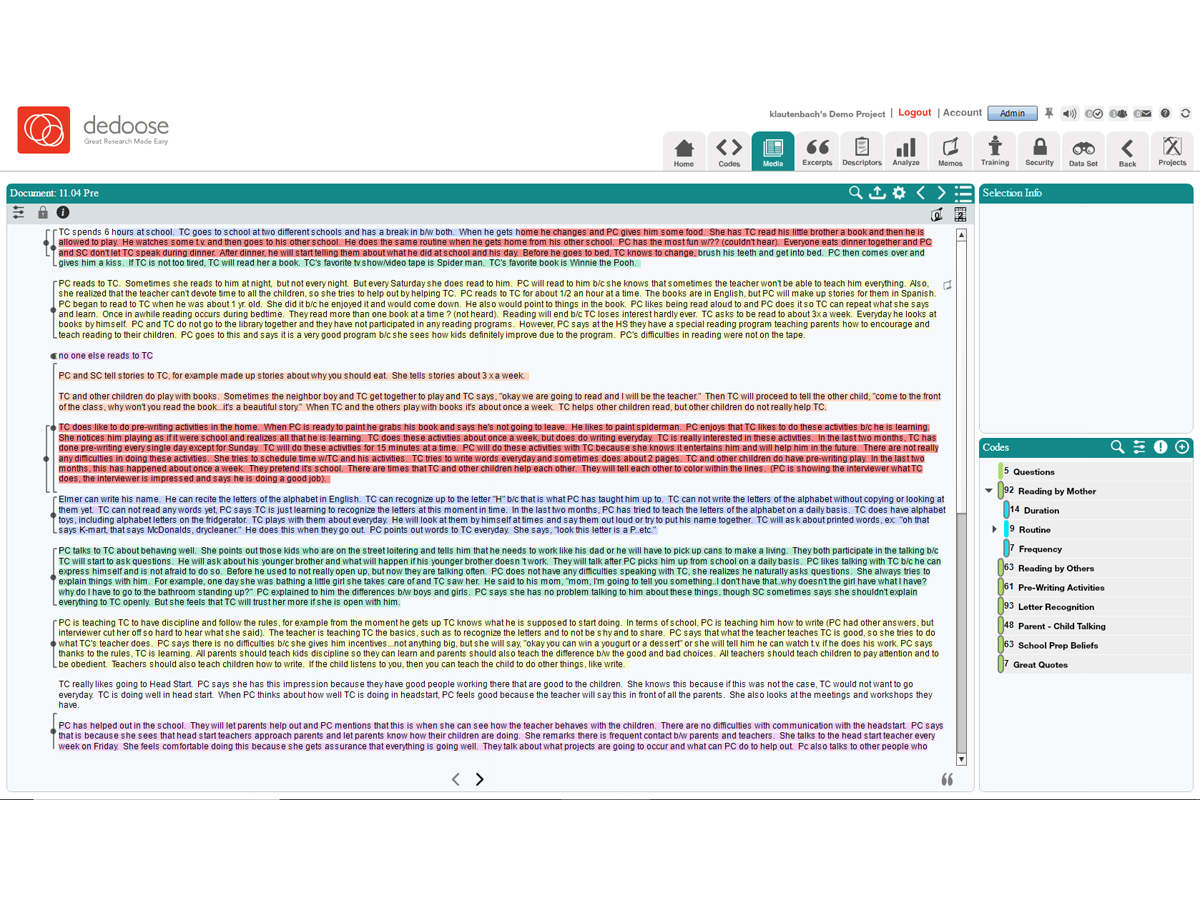This screenshot has height=900, width=1200.
Task: Click the add code plus icon
Action: (1182, 447)
